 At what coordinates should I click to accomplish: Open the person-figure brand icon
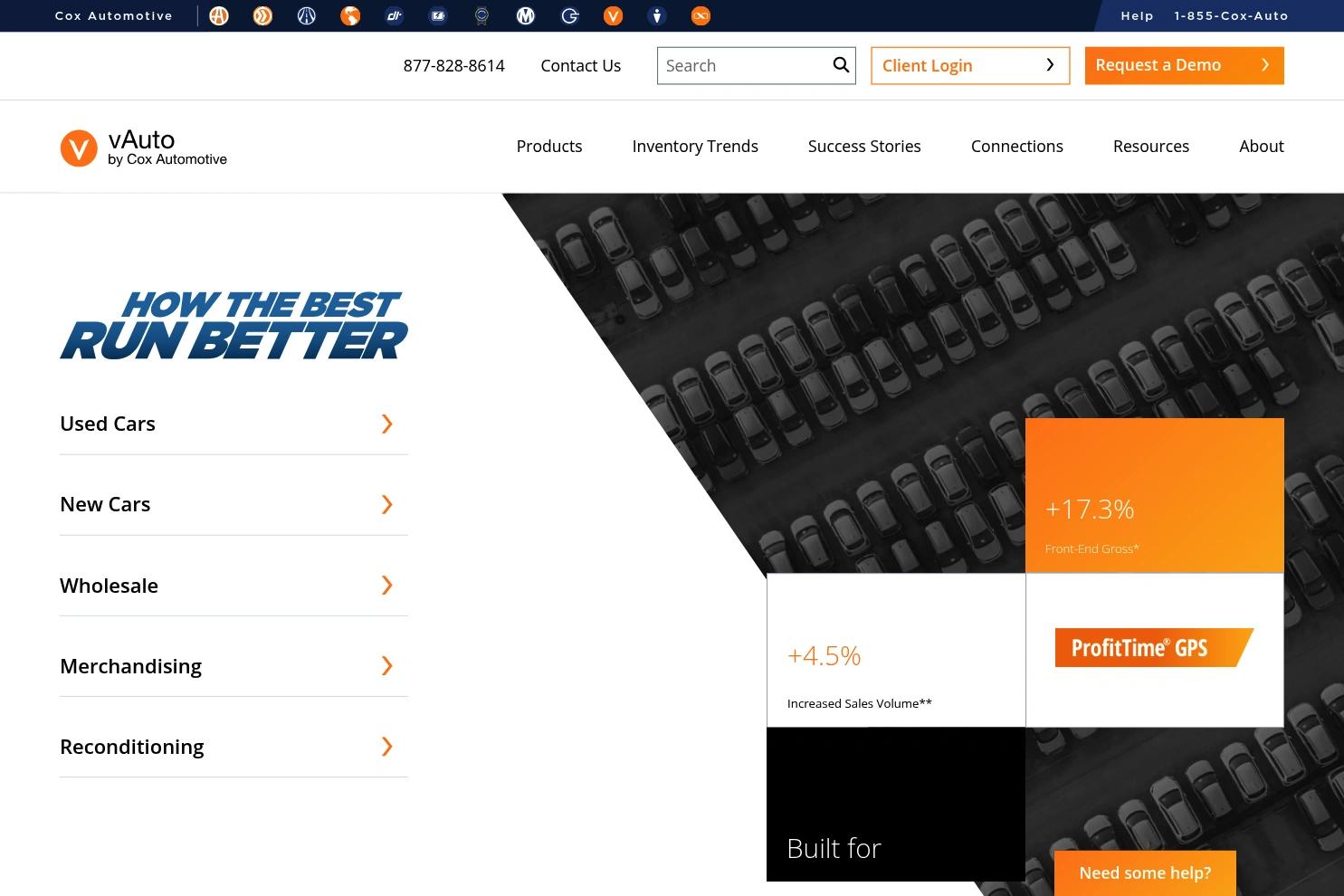click(657, 15)
